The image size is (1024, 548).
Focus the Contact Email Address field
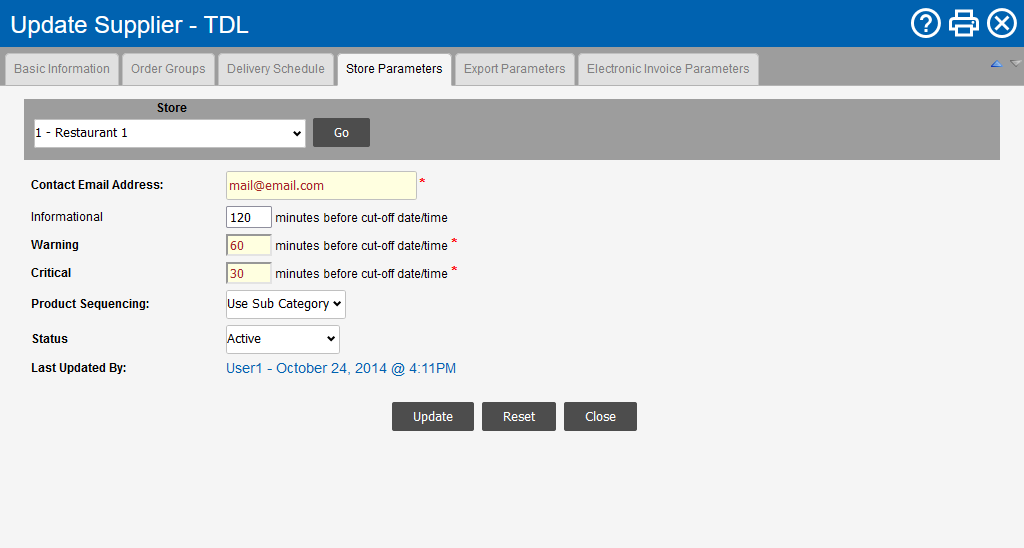click(321, 186)
